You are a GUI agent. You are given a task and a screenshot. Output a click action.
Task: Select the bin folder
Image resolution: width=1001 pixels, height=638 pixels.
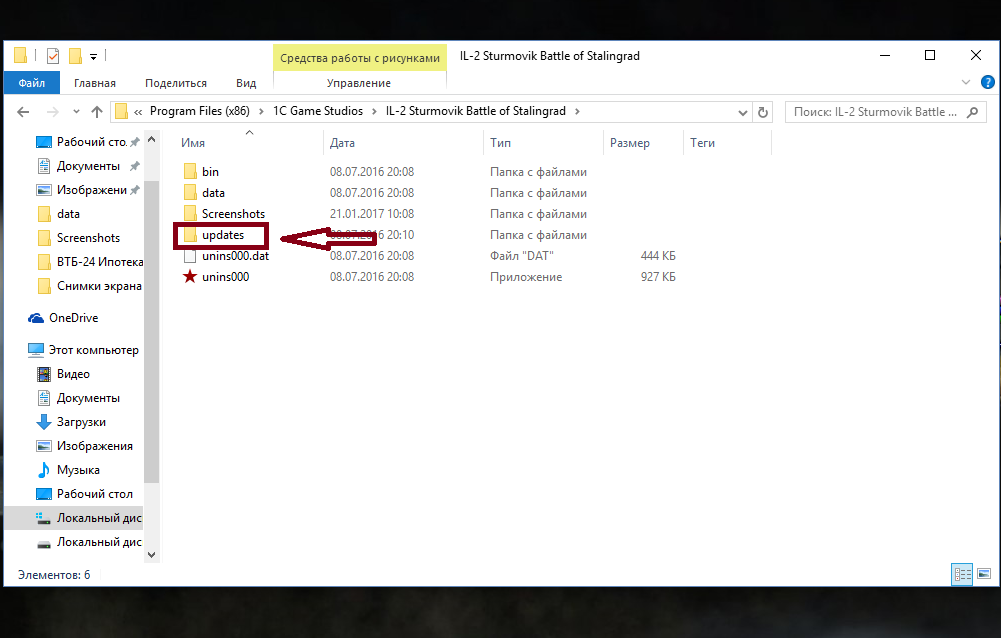[x=210, y=172]
